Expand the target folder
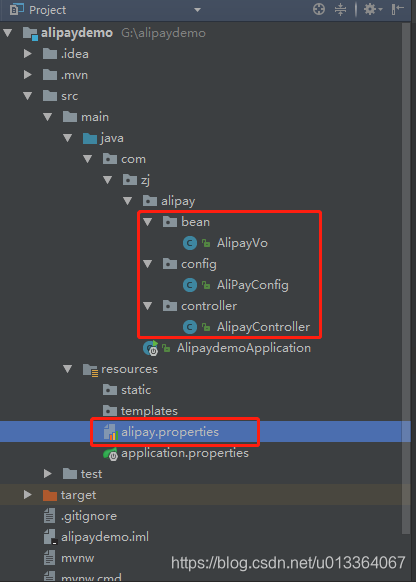The height and width of the screenshot is (582, 416). point(28,495)
